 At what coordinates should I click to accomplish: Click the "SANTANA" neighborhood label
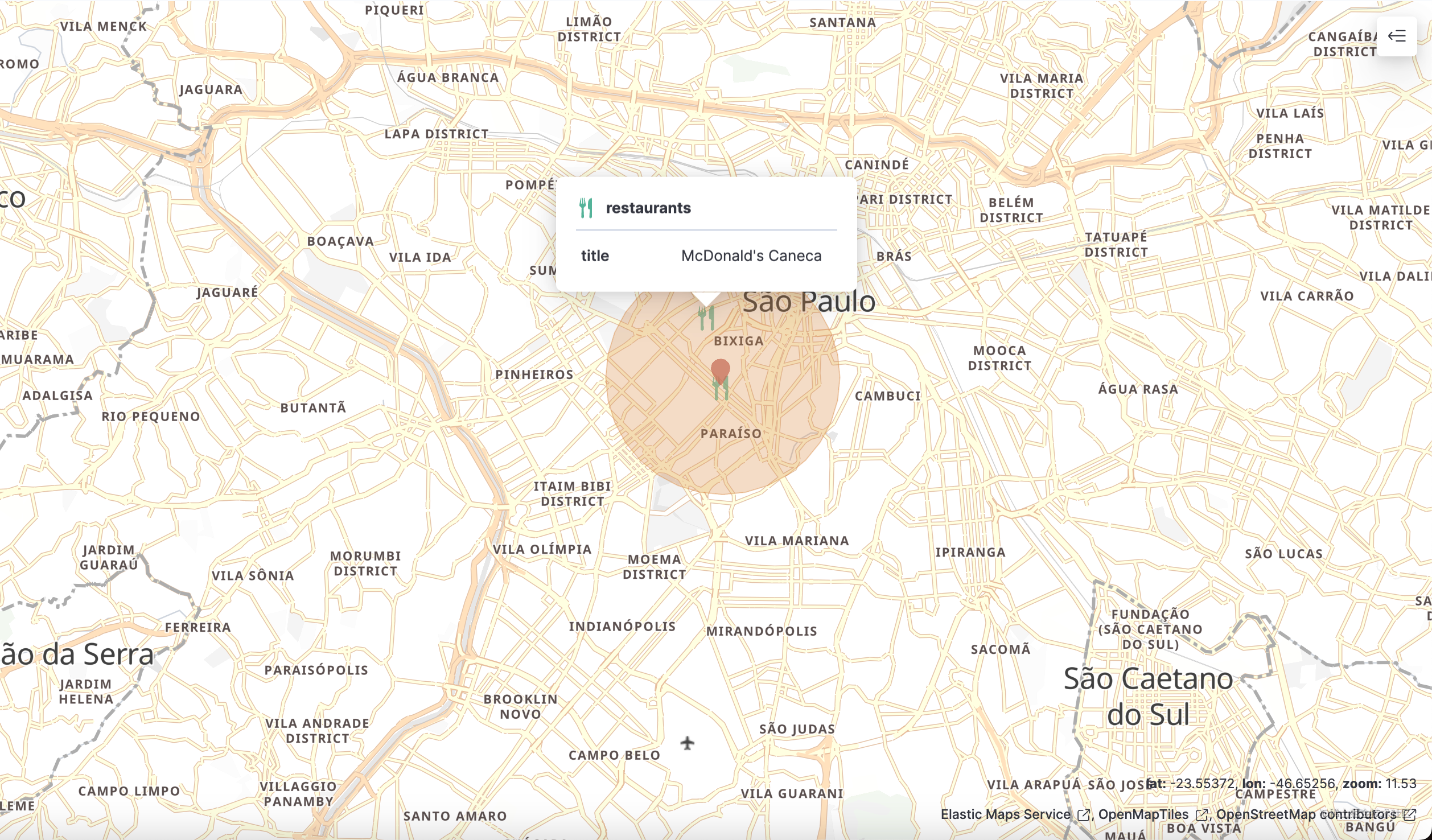point(843,22)
